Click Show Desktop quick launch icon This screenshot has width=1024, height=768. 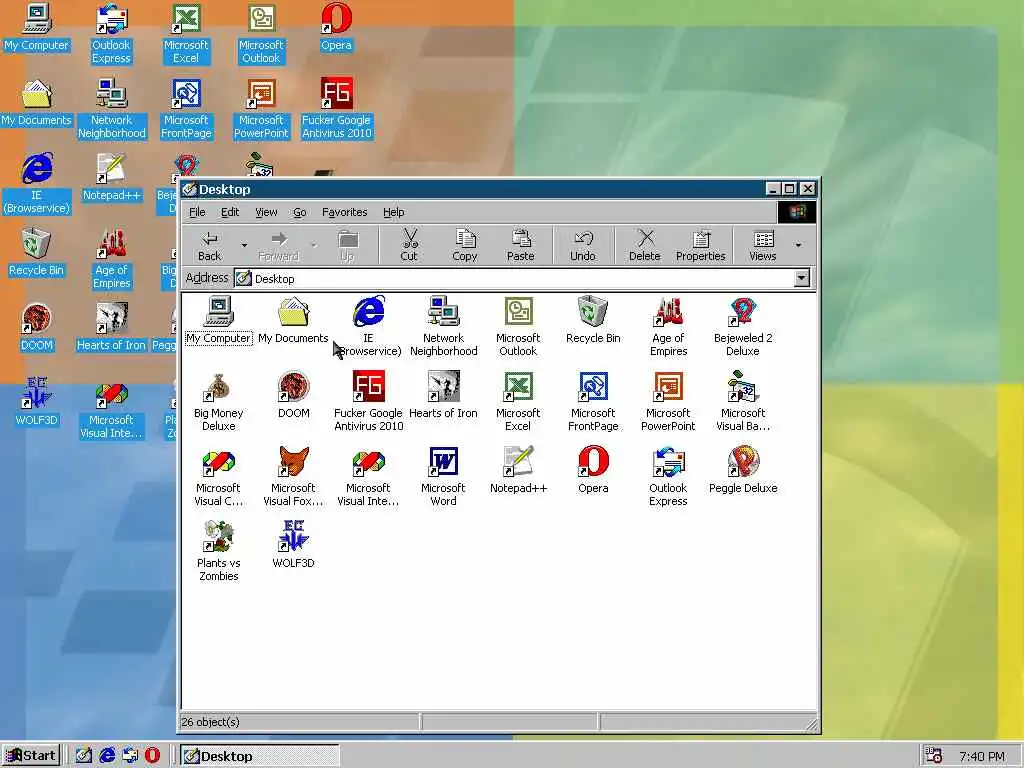(x=84, y=756)
